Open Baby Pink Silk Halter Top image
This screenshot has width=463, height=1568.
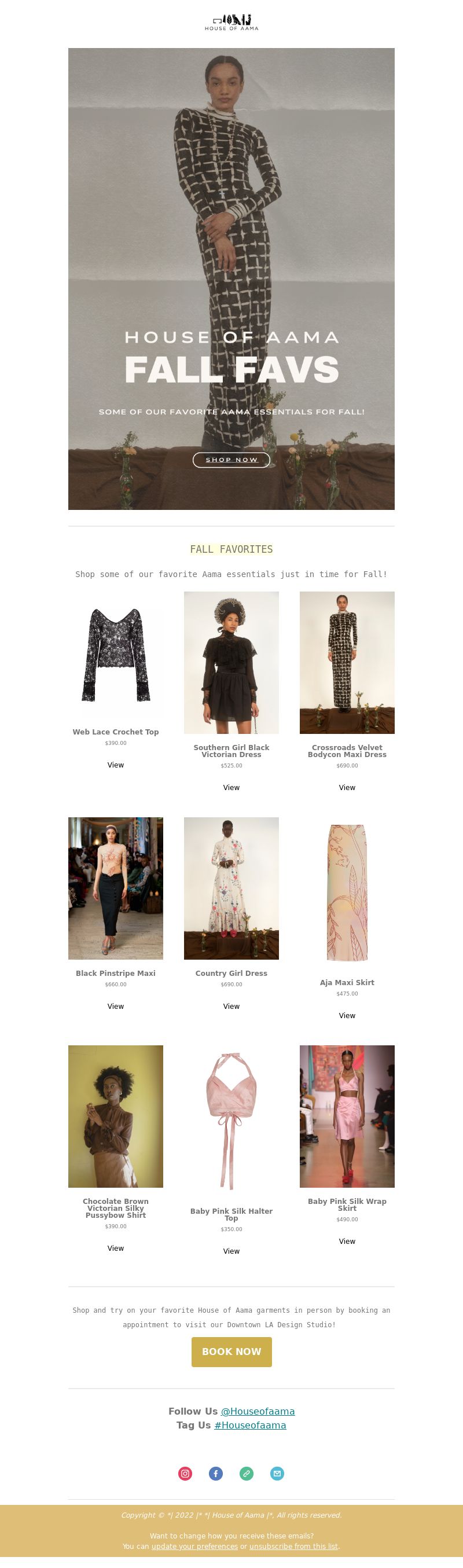pyautogui.click(x=231, y=1121)
